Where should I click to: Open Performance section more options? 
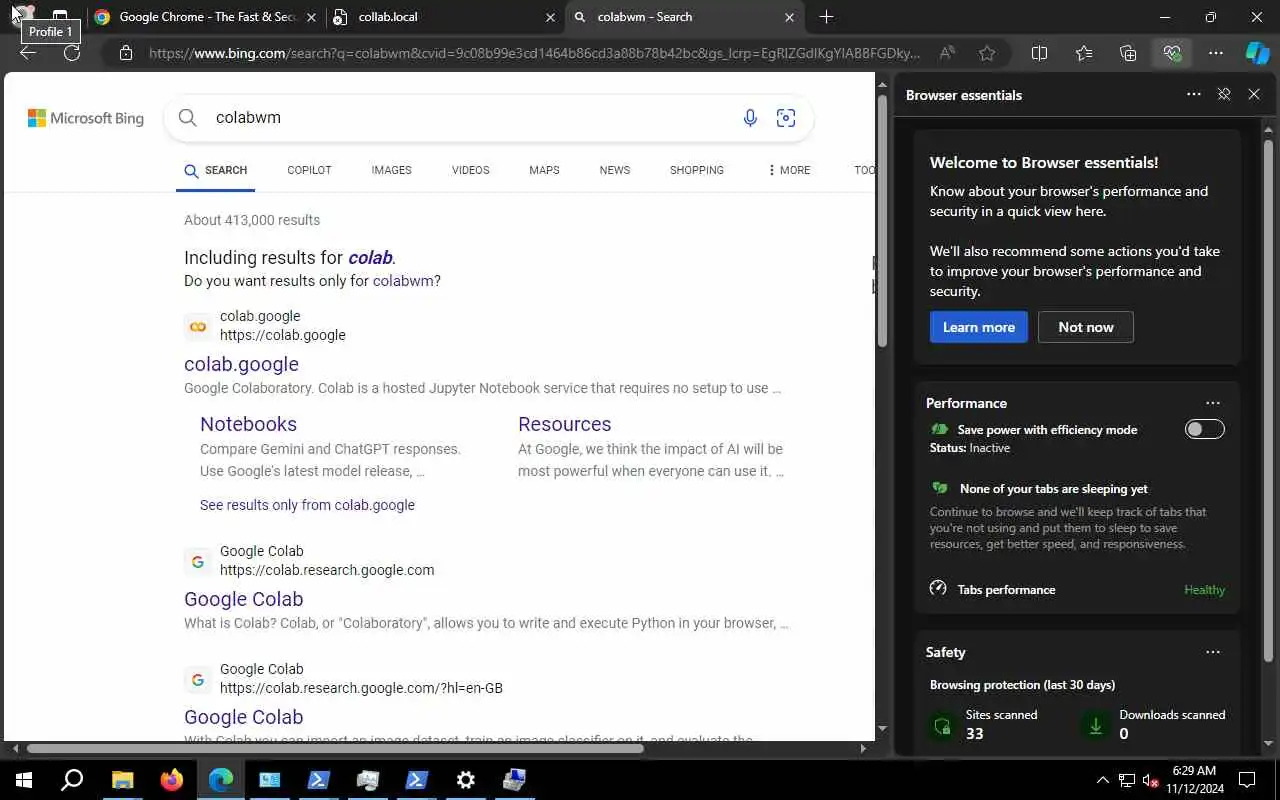tap(1213, 403)
